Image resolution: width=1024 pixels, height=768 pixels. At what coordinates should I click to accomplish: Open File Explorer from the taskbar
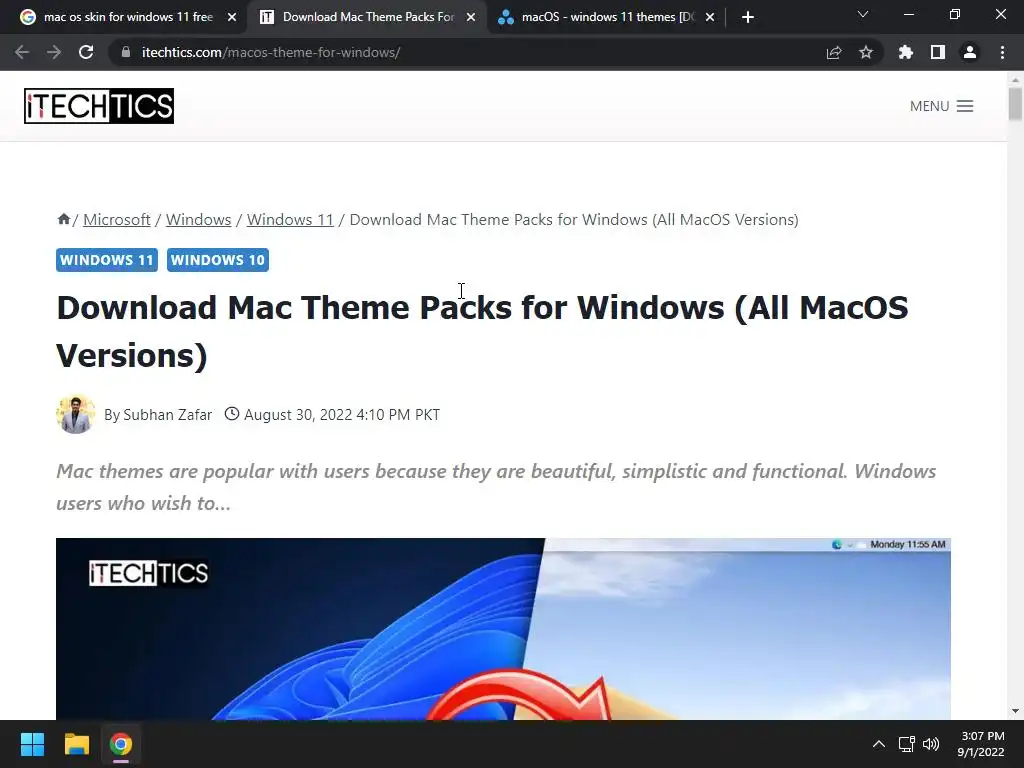click(76, 744)
